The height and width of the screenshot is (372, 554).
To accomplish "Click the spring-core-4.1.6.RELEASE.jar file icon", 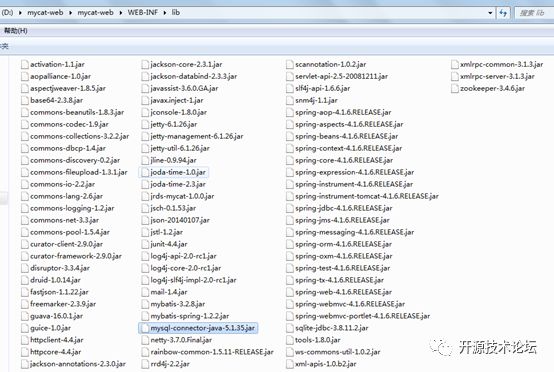I will (290, 160).
